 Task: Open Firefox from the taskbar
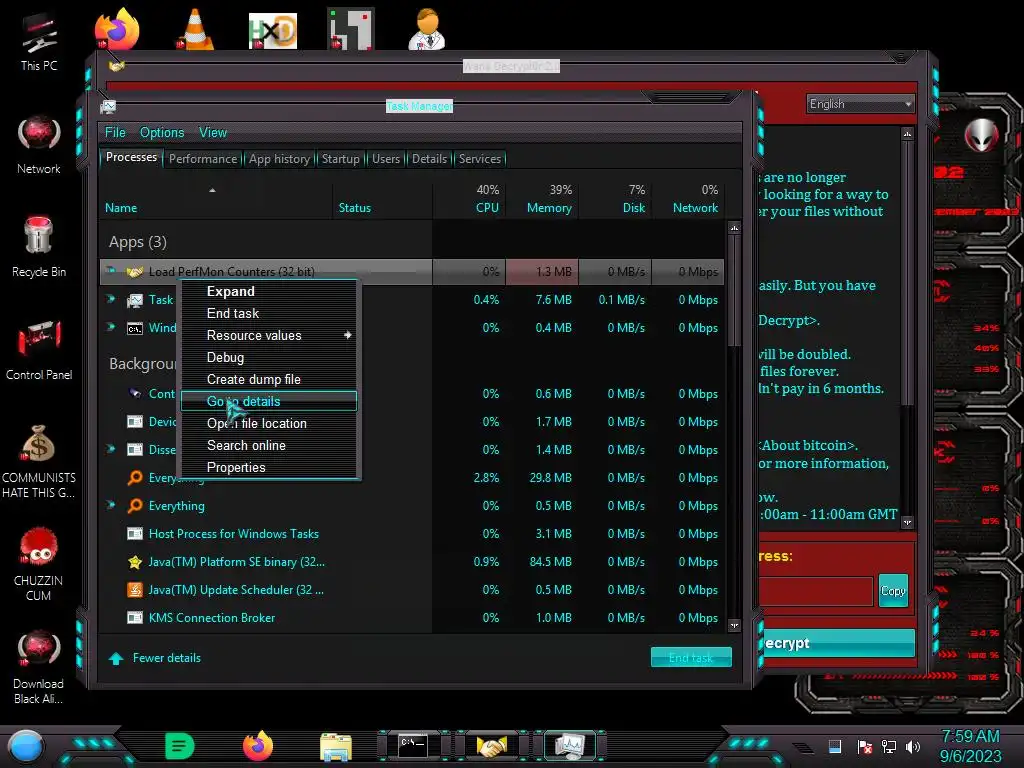tap(258, 746)
